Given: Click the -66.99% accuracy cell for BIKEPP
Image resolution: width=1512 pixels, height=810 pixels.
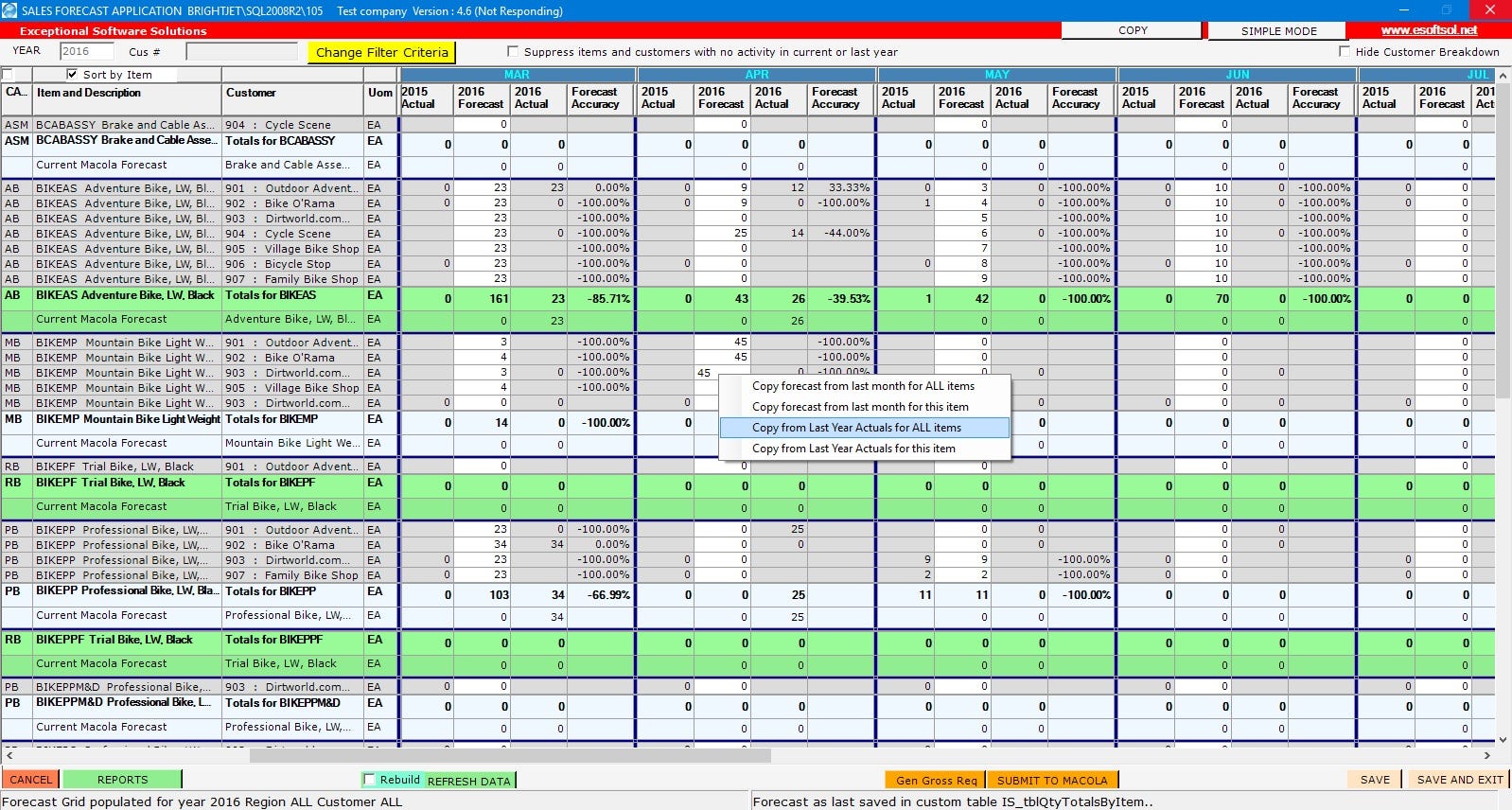Looking at the screenshot, I should pos(601,594).
